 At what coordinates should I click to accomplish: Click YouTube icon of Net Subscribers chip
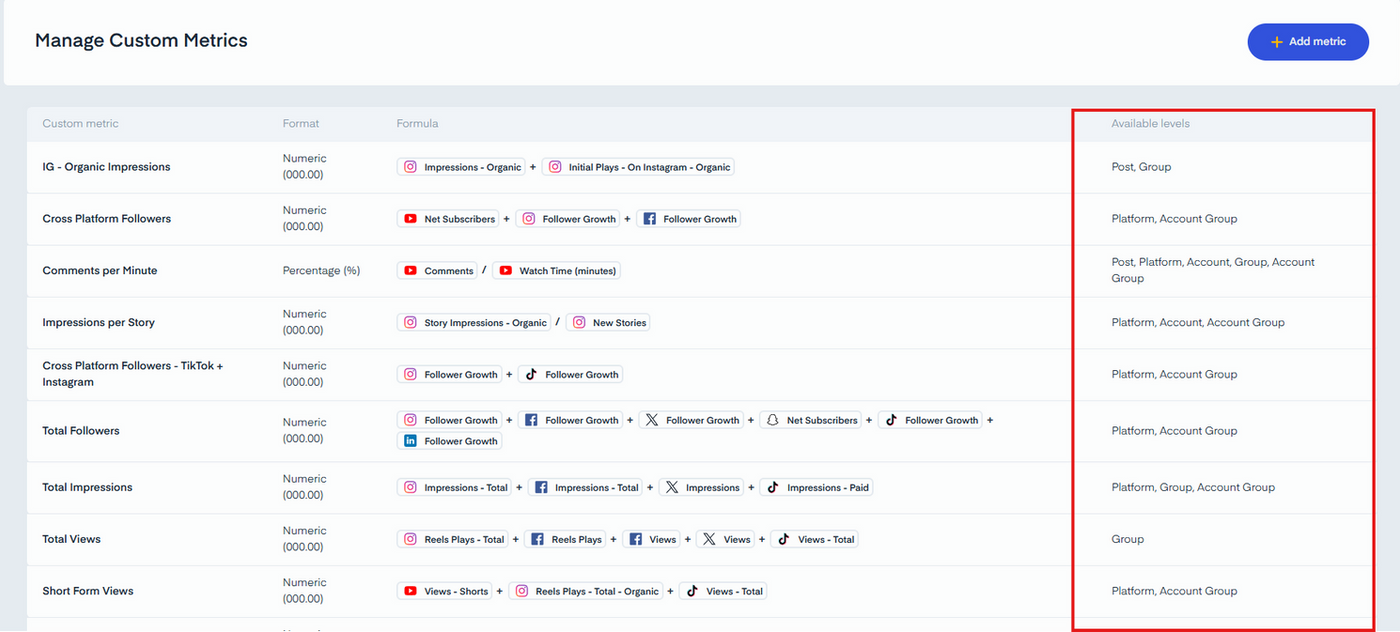coord(410,219)
